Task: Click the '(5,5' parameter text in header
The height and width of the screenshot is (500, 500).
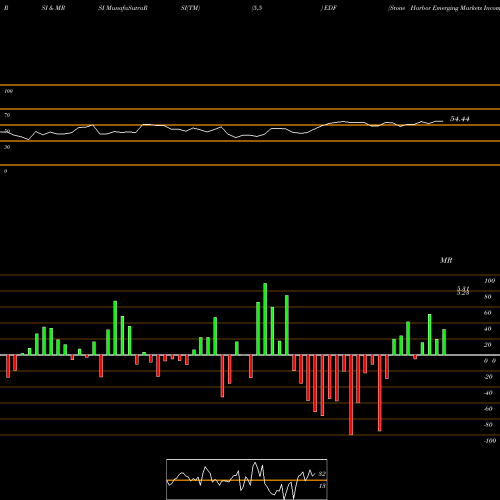Action: point(257,8)
